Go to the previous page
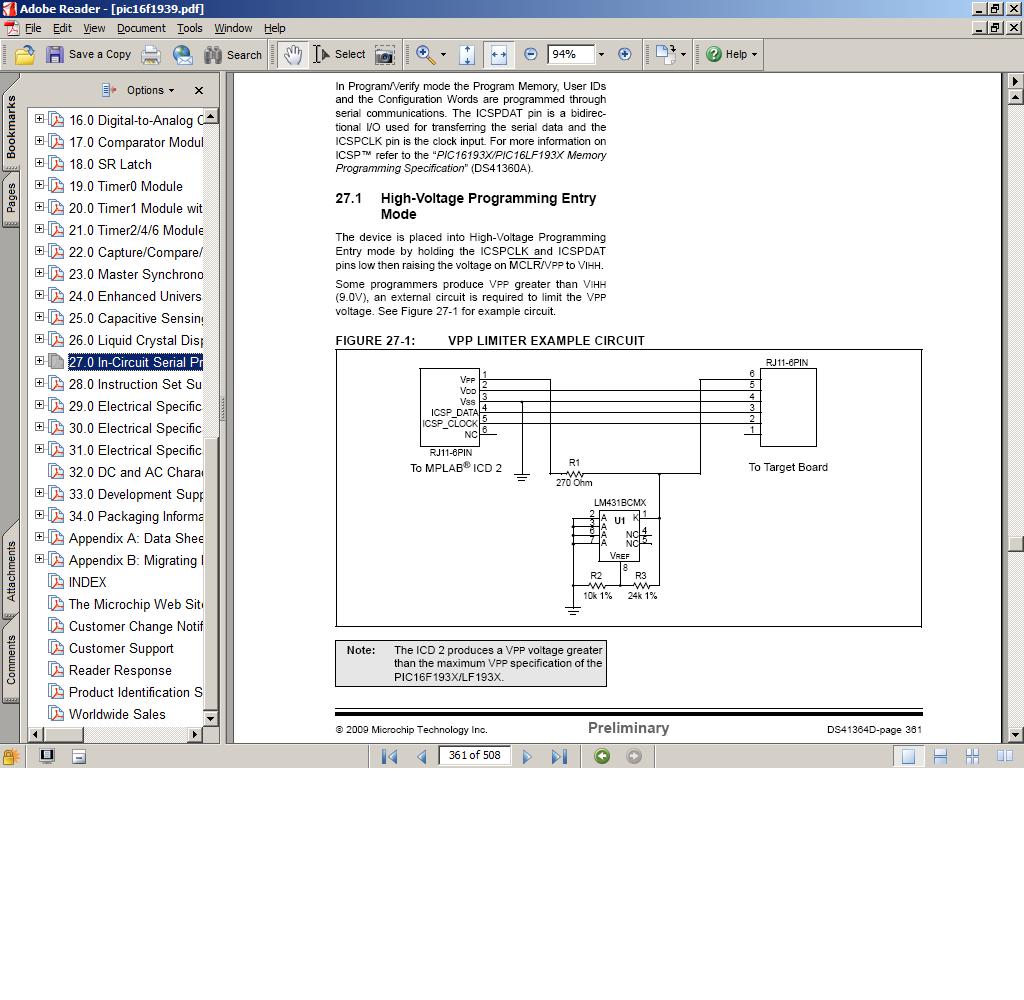Viewport: 1024px width, 1000px height. (x=422, y=756)
